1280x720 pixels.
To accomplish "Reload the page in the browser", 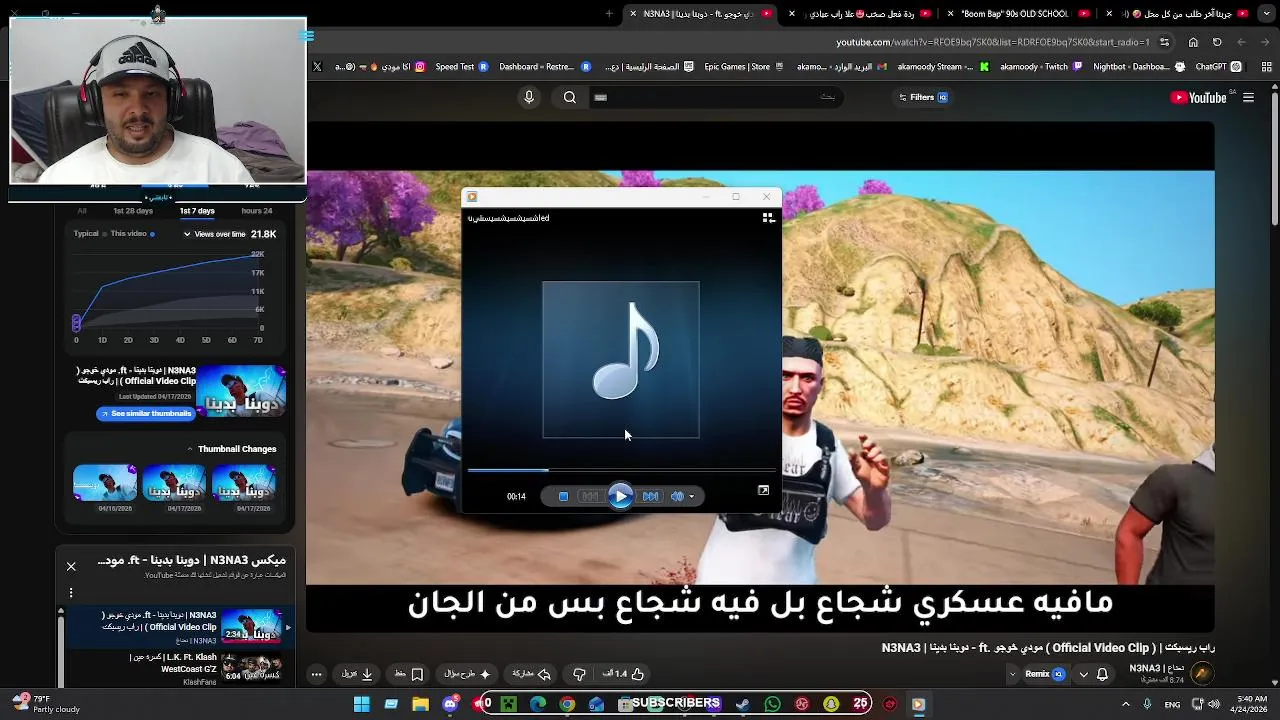I will click(1217, 42).
